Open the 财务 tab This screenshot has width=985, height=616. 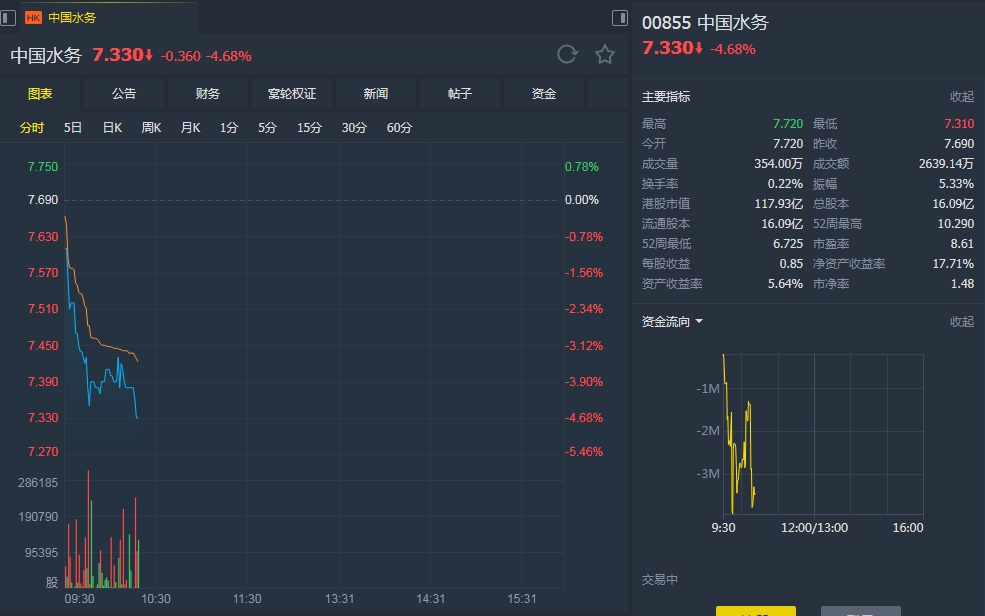click(x=207, y=94)
